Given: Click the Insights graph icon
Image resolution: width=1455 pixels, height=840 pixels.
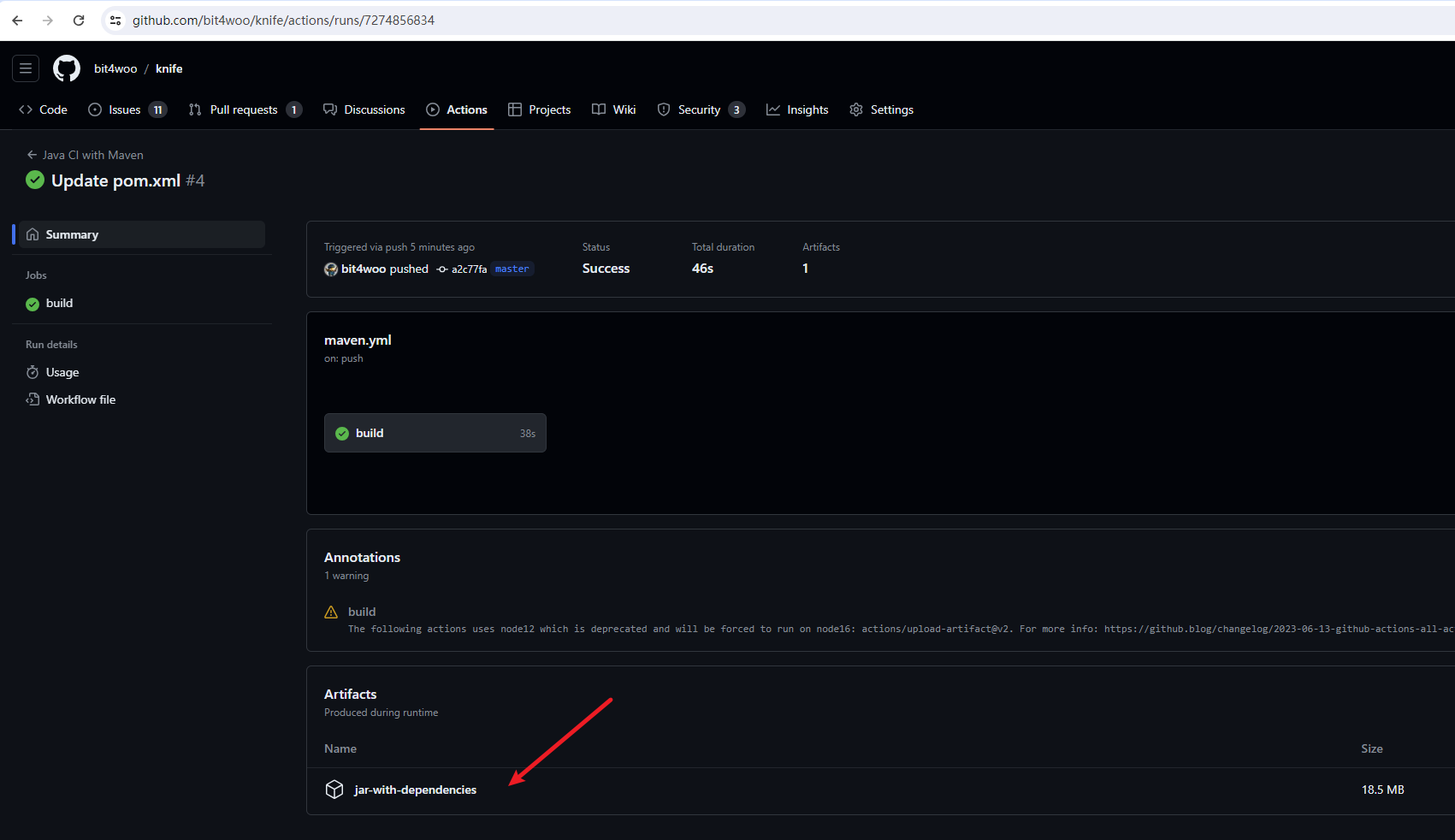Looking at the screenshot, I should point(773,109).
